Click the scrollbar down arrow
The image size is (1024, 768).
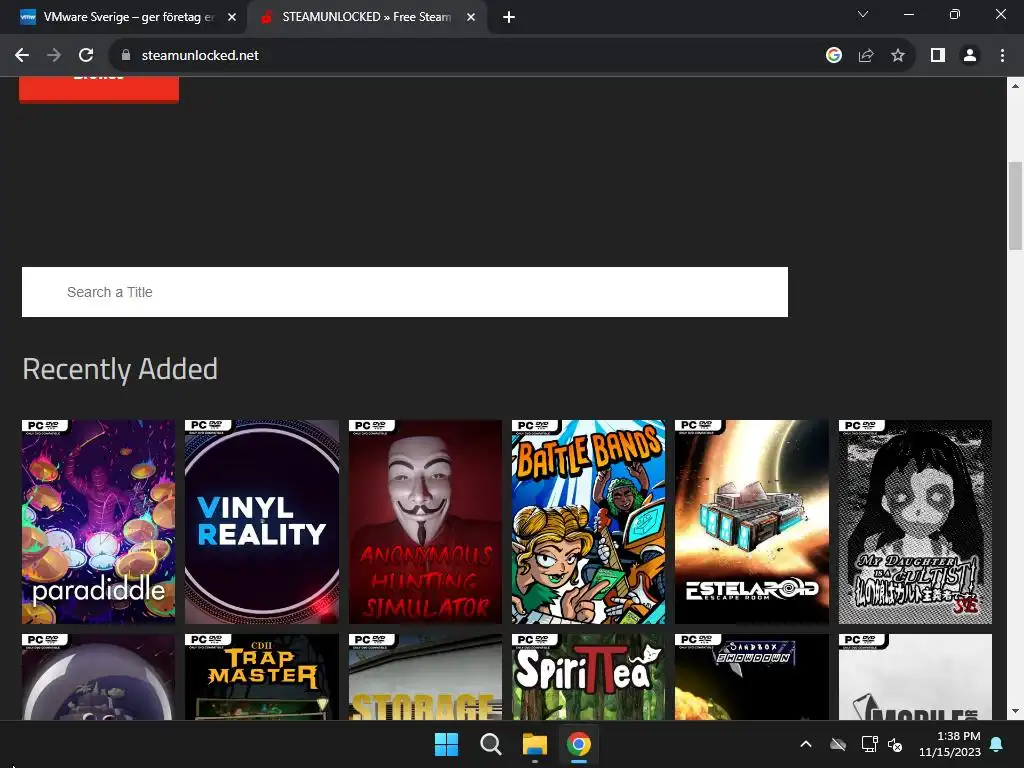click(x=1015, y=711)
